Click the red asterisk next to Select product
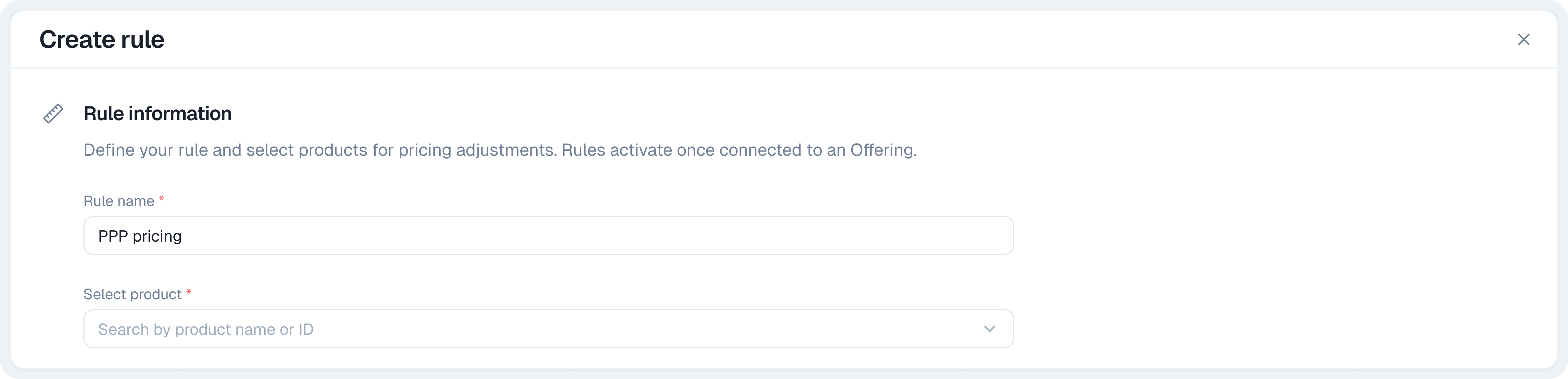1568x379 pixels. (x=189, y=293)
